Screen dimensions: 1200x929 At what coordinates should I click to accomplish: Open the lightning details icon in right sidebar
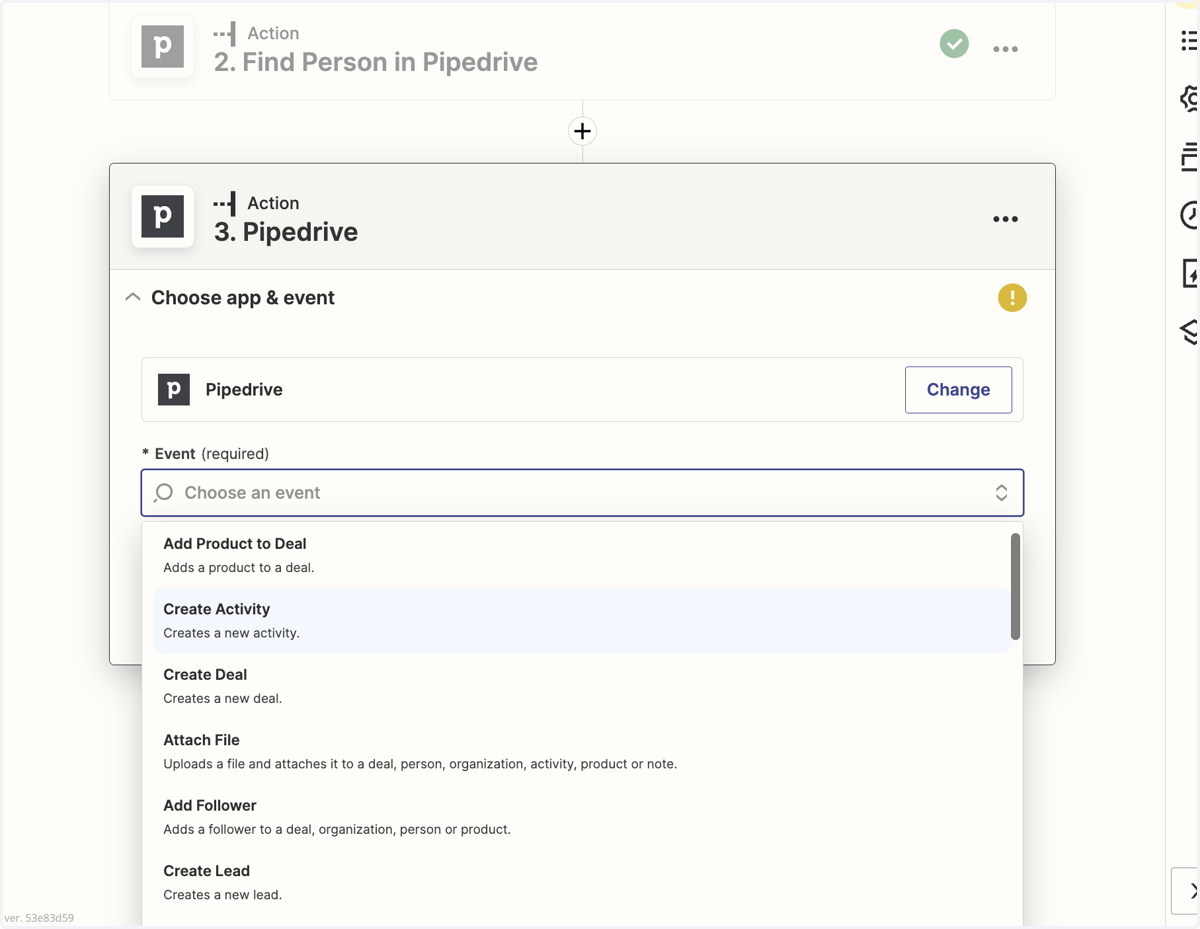tap(1190, 273)
